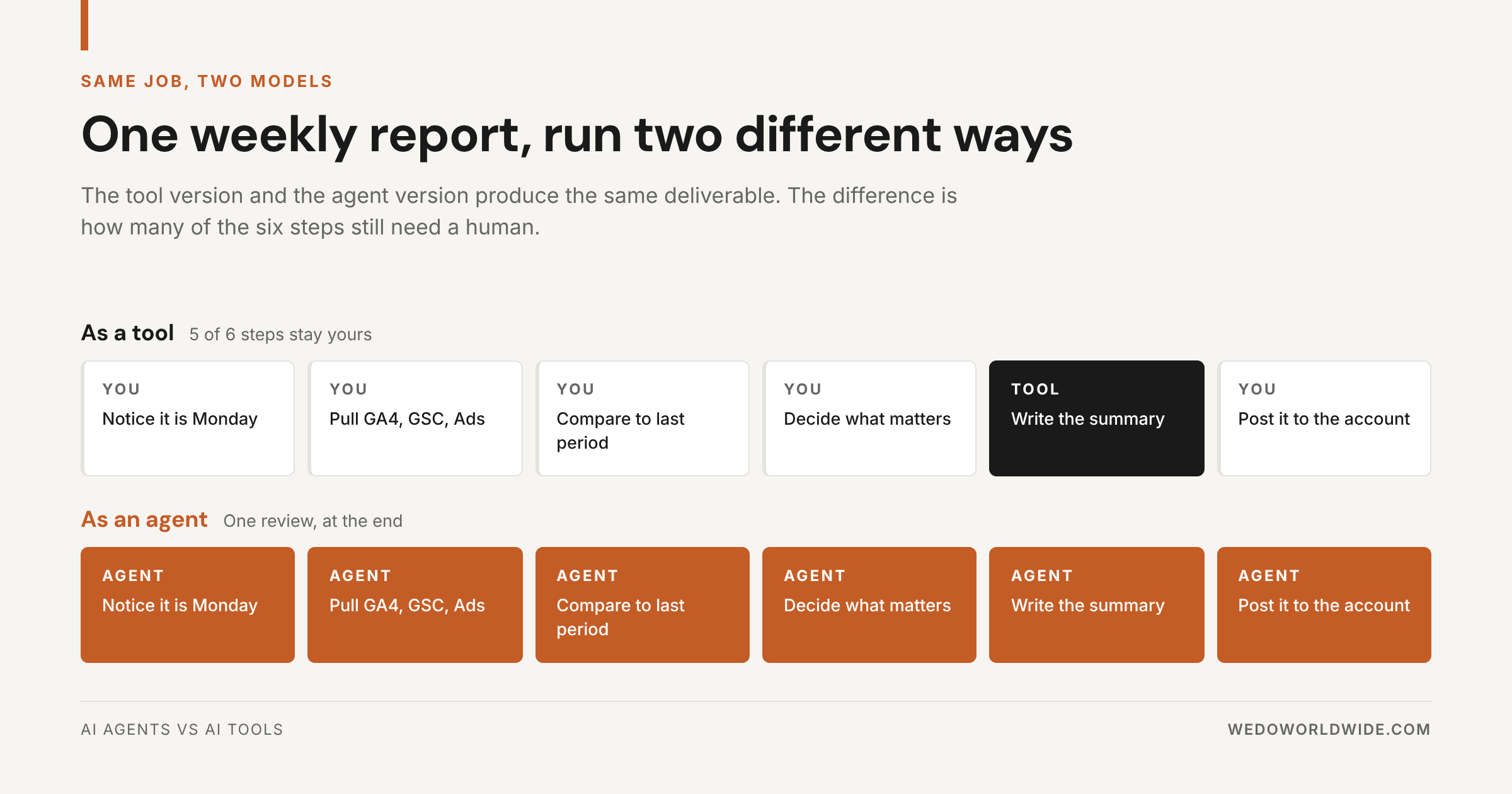Screen dimensions: 1512x794
Task: Click the 'SAME JOB, TWO MODELS' eyebrow text
Action: click(x=207, y=81)
